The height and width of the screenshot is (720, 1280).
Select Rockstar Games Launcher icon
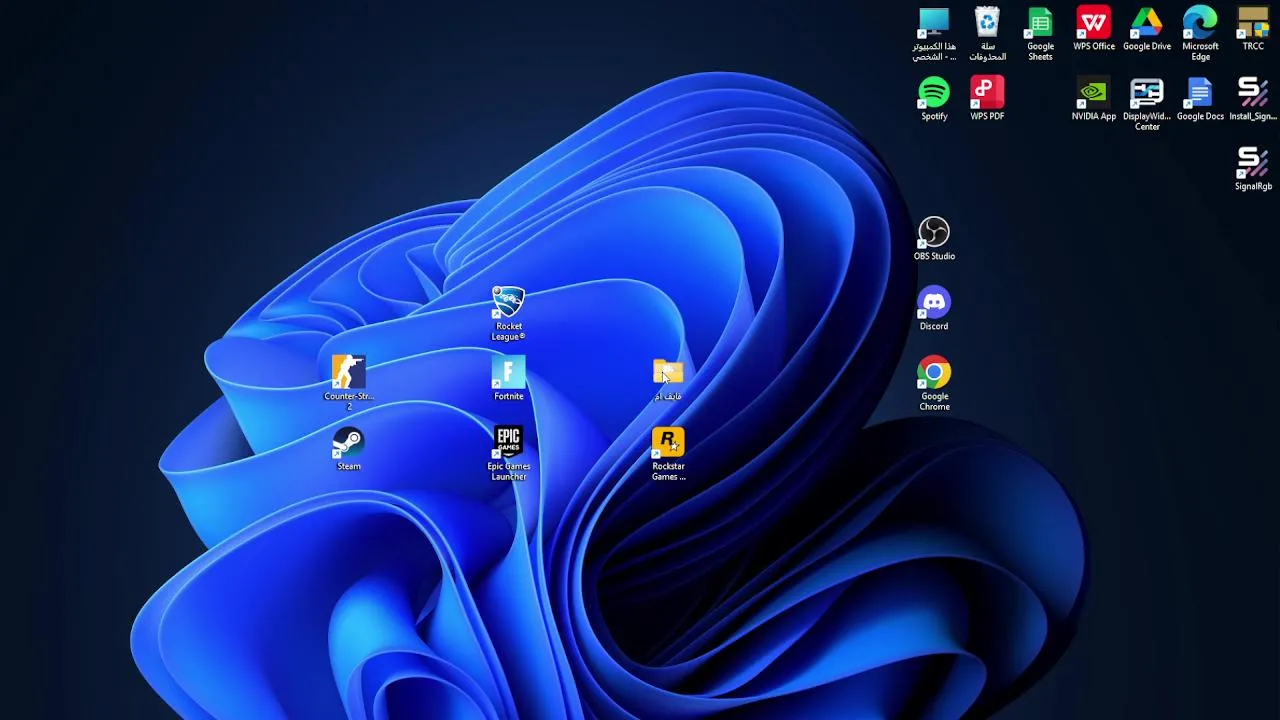click(x=668, y=453)
